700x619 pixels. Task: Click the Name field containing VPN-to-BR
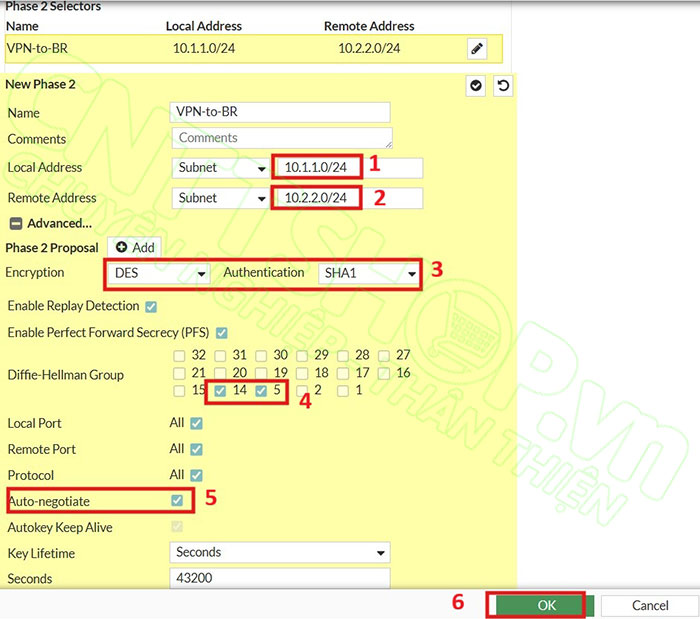point(280,113)
